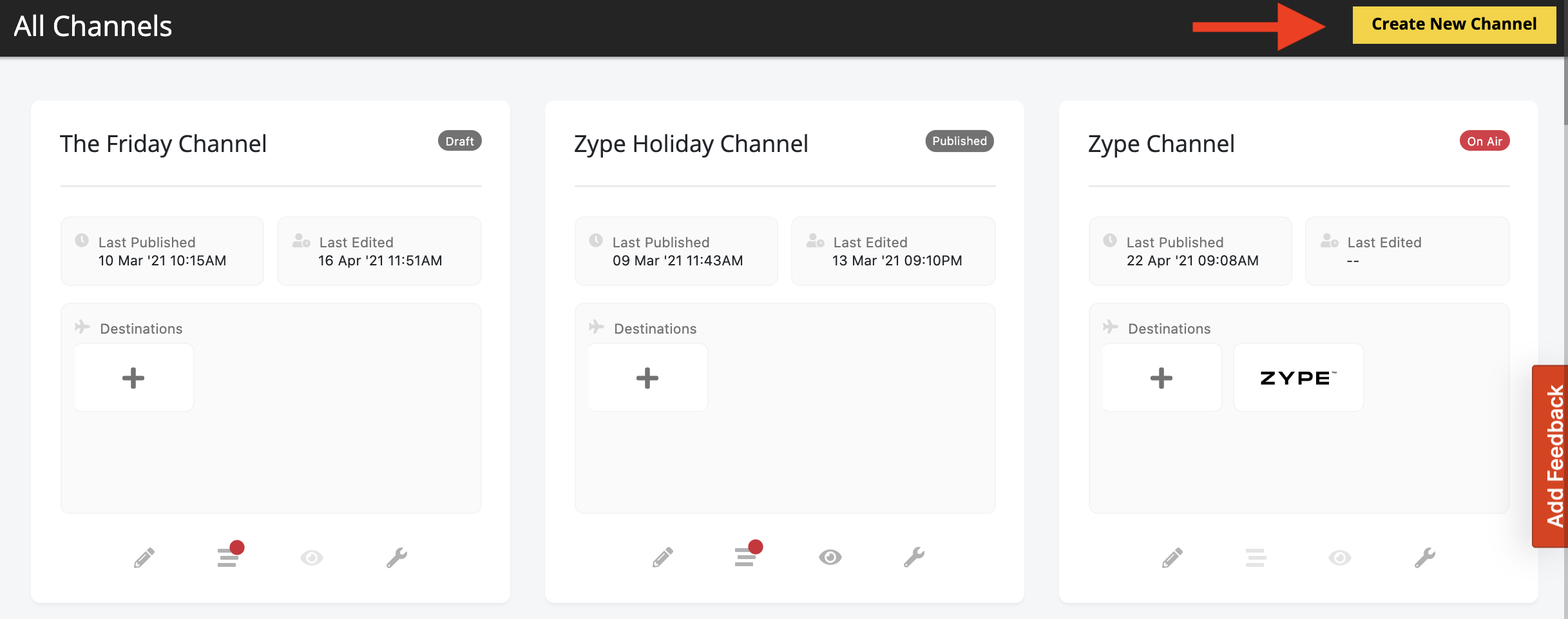Preview The Friday Channel with eye icon

pos(312,557)
